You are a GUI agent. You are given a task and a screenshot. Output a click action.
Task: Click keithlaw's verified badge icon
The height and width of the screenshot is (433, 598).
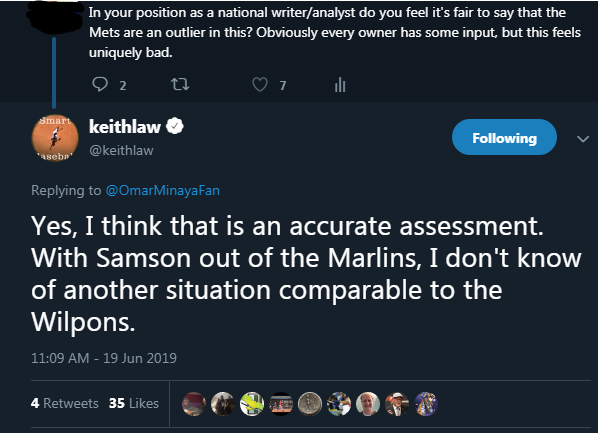[x=175, y=126]
